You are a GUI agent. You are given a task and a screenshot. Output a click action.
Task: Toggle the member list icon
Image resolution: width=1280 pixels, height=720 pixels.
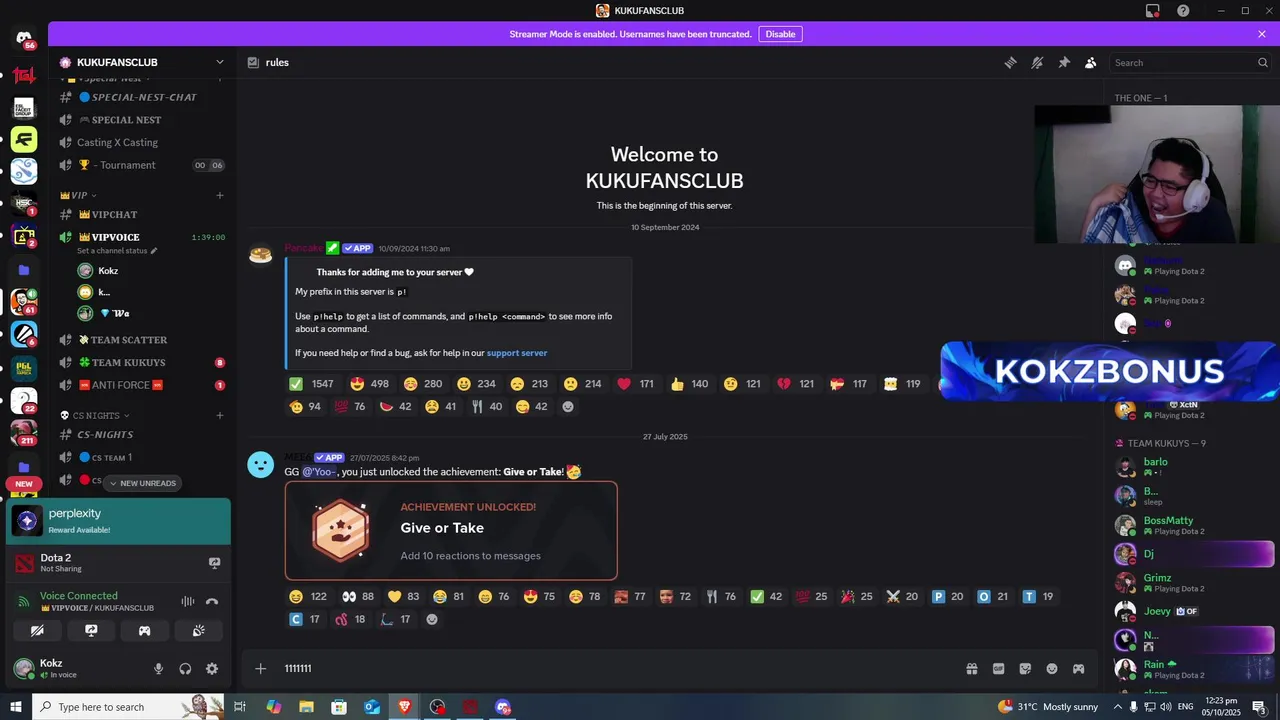pos(1090,62)
